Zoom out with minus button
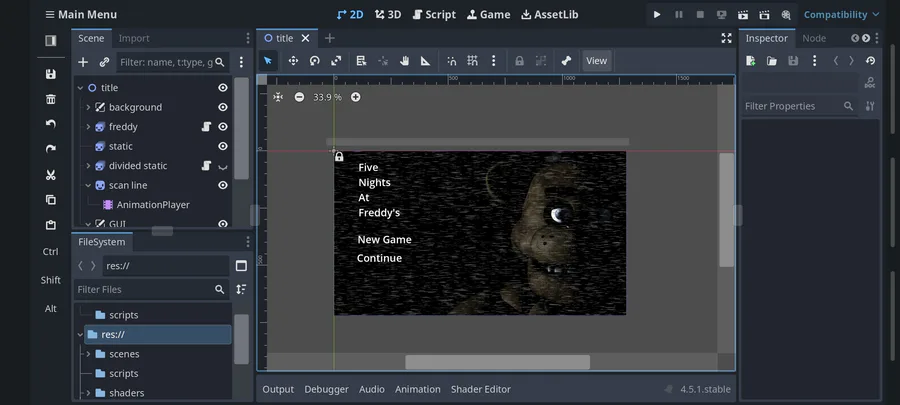Screen dimensions: 900x405 [299, 97]
